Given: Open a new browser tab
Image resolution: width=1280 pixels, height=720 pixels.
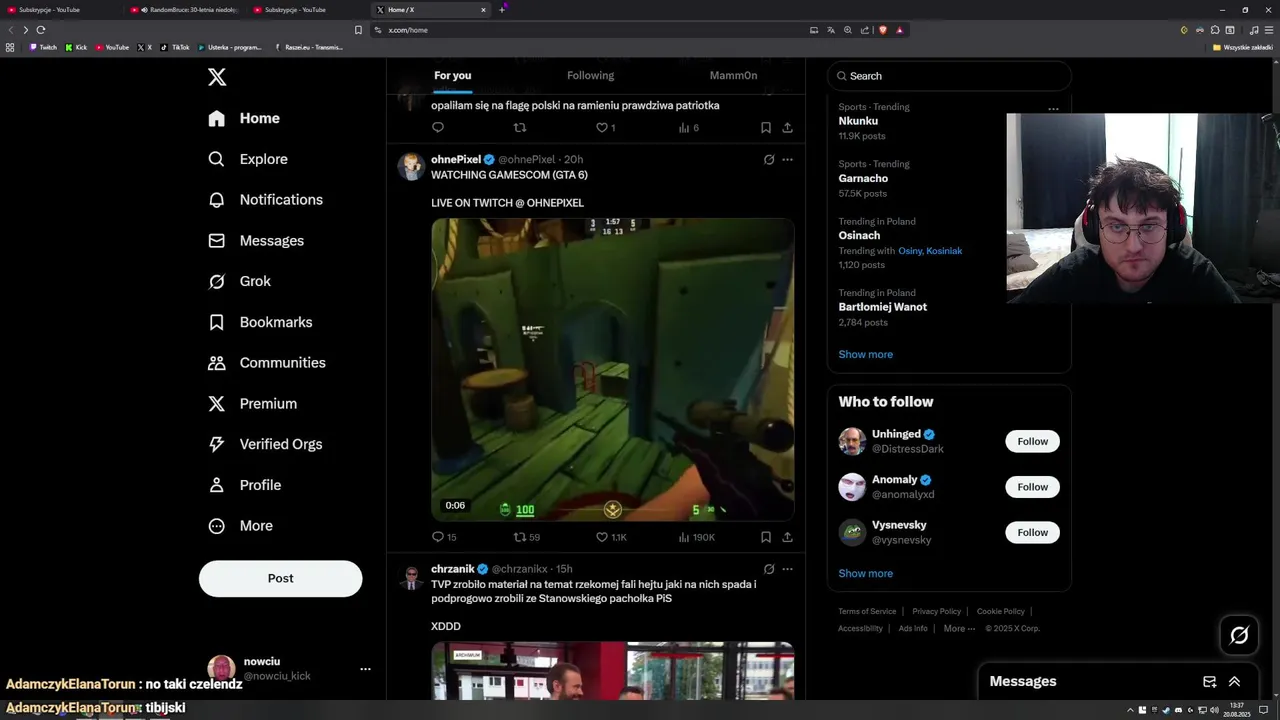Looking at the screenshot, I should 502,9.
